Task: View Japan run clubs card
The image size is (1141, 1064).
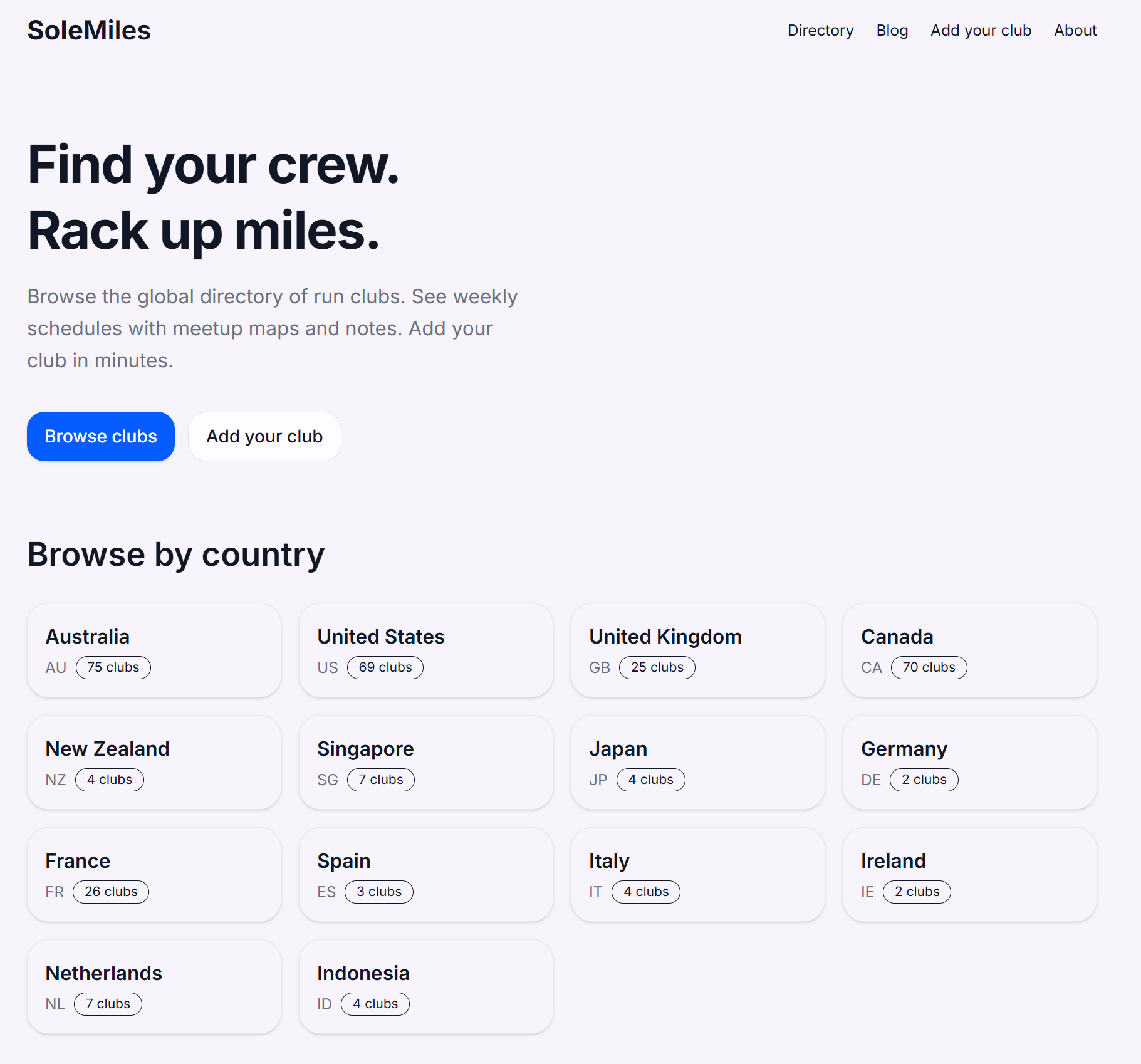Action: point(698,763)
